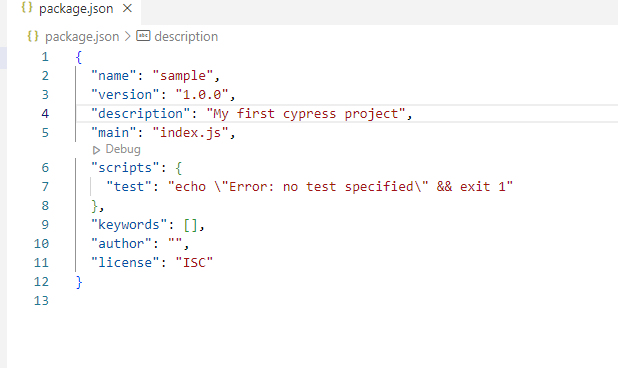Click line number 13 in gutter
618x368 pixels.
[41, 301]
